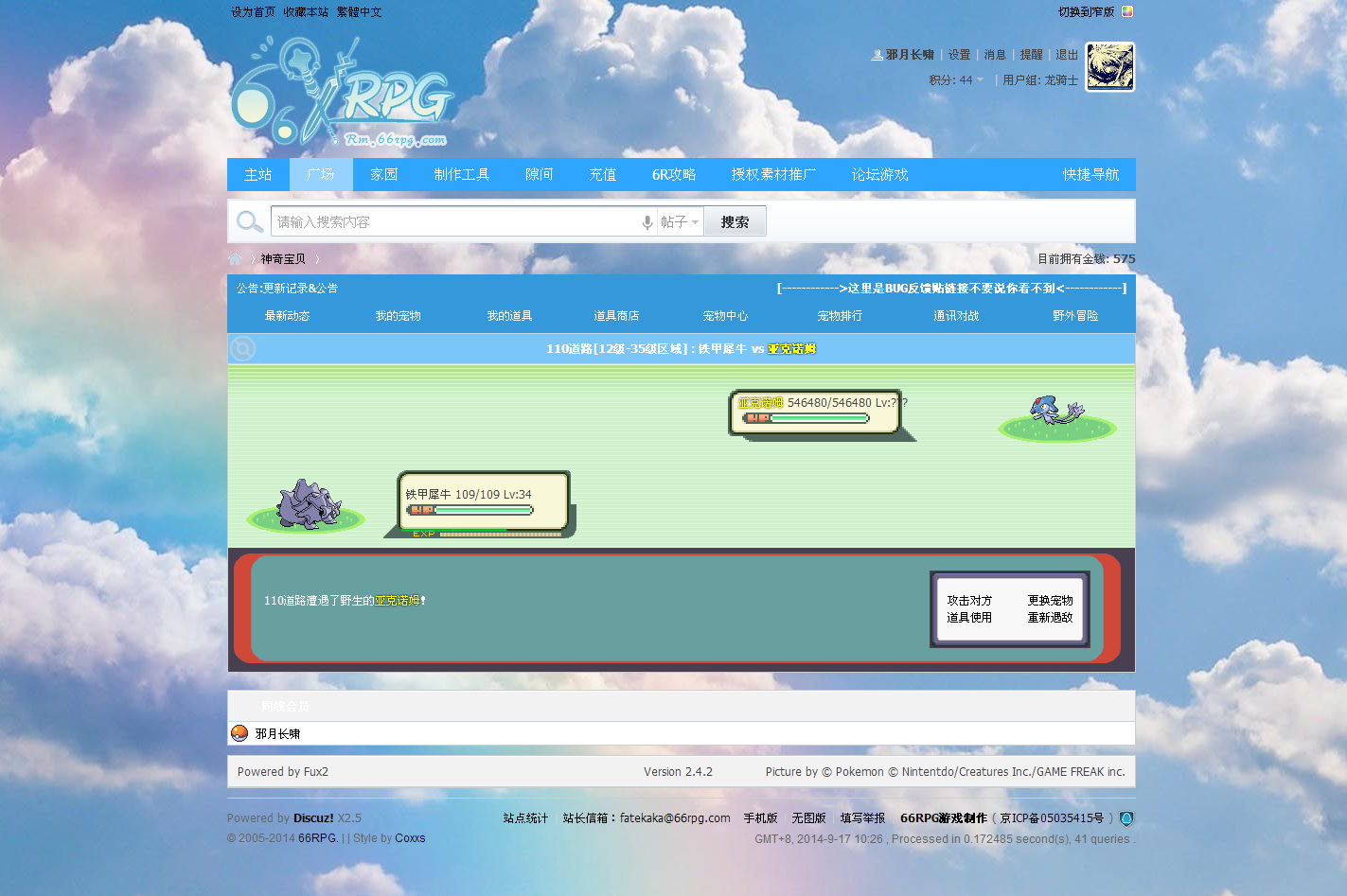This screenshot has height=896, width=1347.
Task: Select the 论坛游戏 nav tab
Action: tap(879, 174)
